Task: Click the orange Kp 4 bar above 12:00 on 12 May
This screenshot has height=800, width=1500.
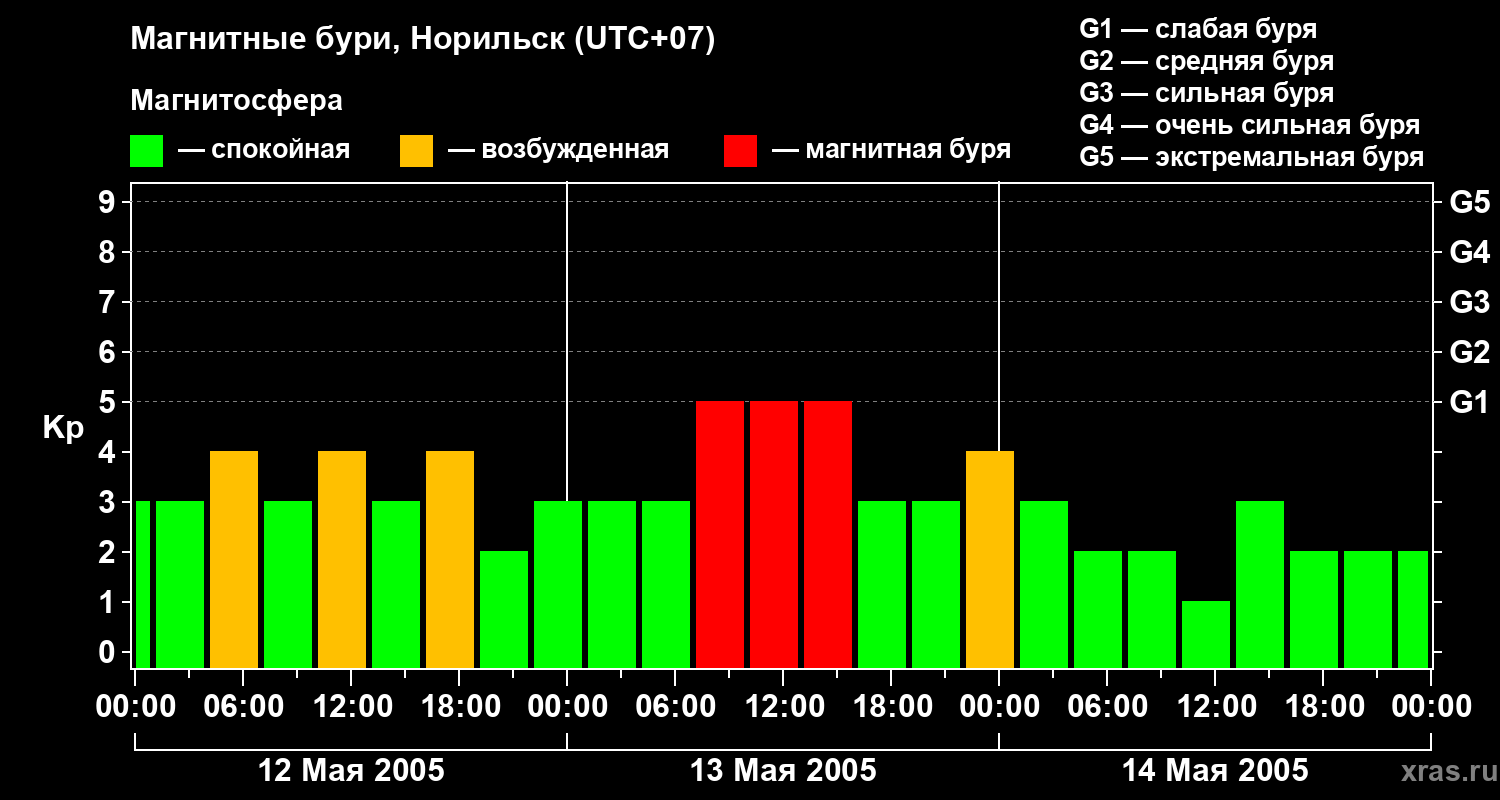Action: (x=342, y=560)
